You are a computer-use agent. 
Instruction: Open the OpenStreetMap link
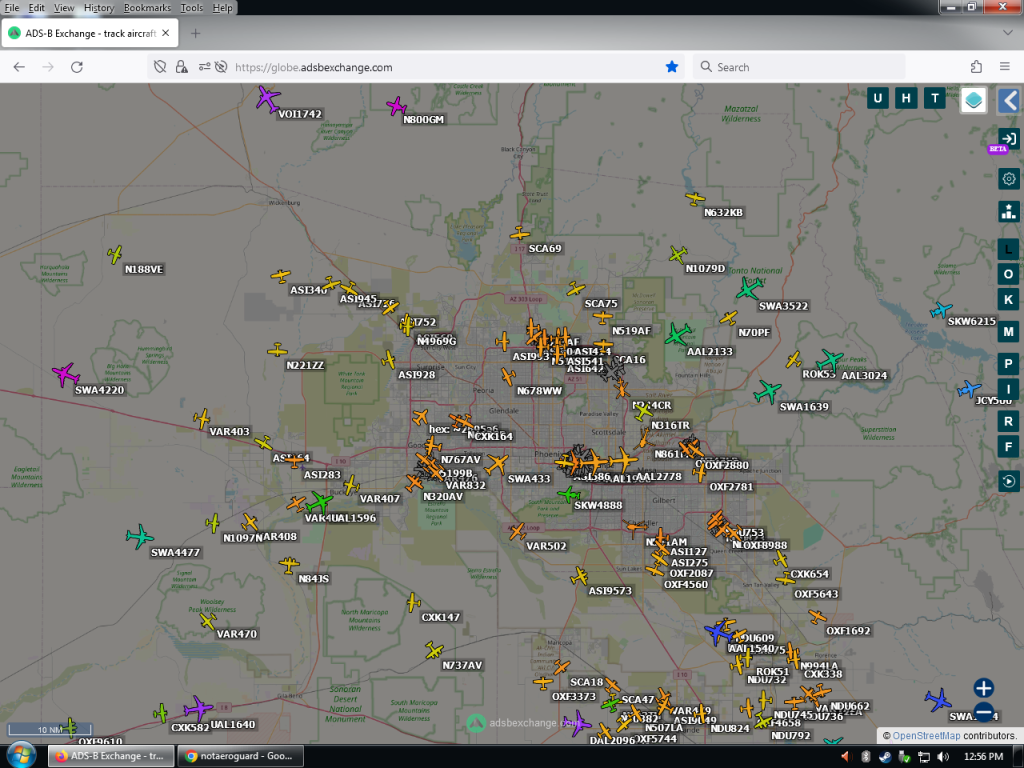[x=926, y=735]
